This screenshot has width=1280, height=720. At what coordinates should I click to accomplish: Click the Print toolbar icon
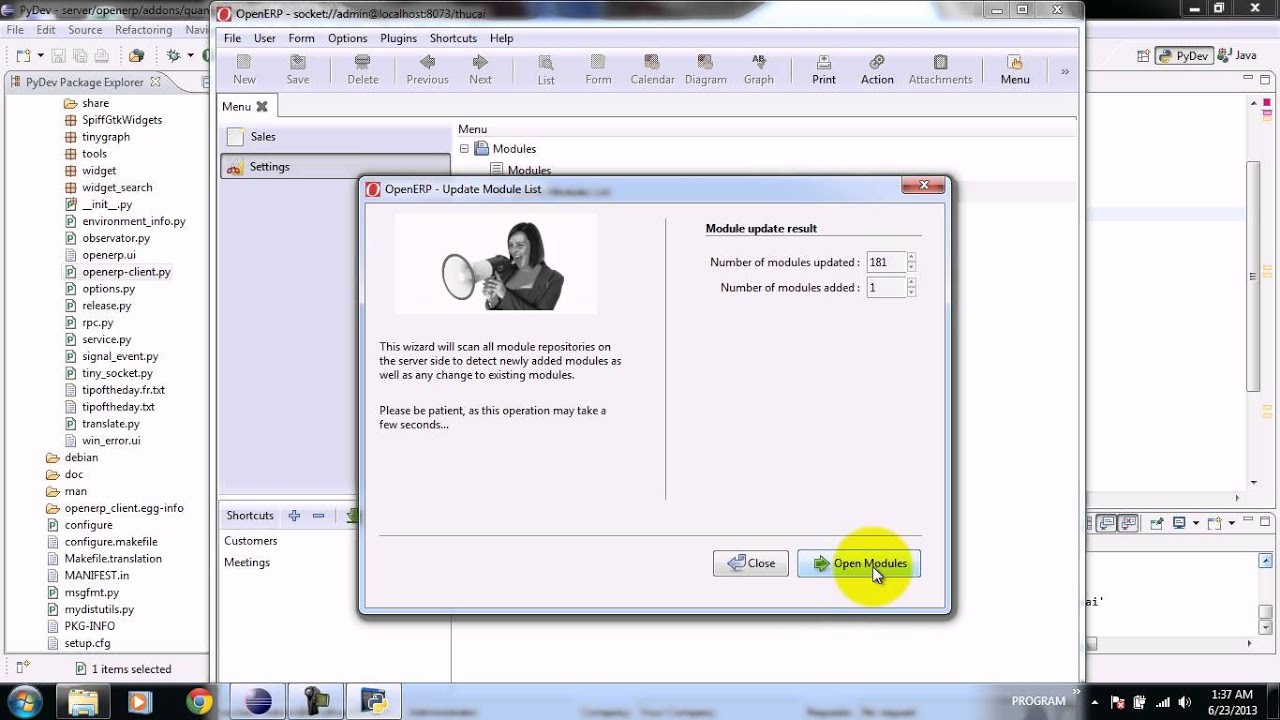tap(824, 70)
